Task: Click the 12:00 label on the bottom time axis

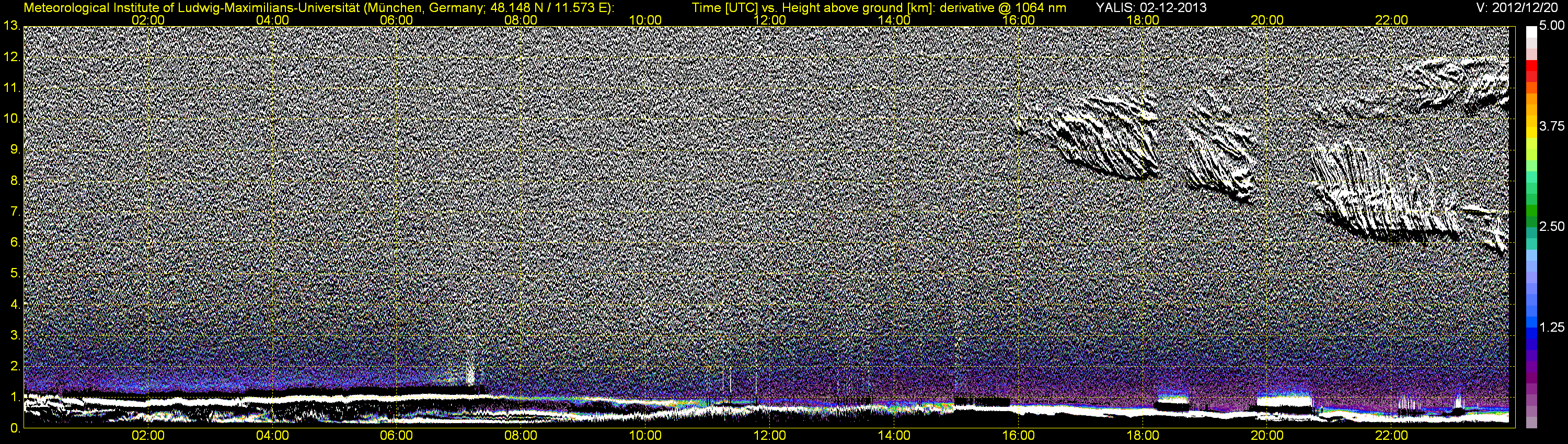Action: (769, 436)
